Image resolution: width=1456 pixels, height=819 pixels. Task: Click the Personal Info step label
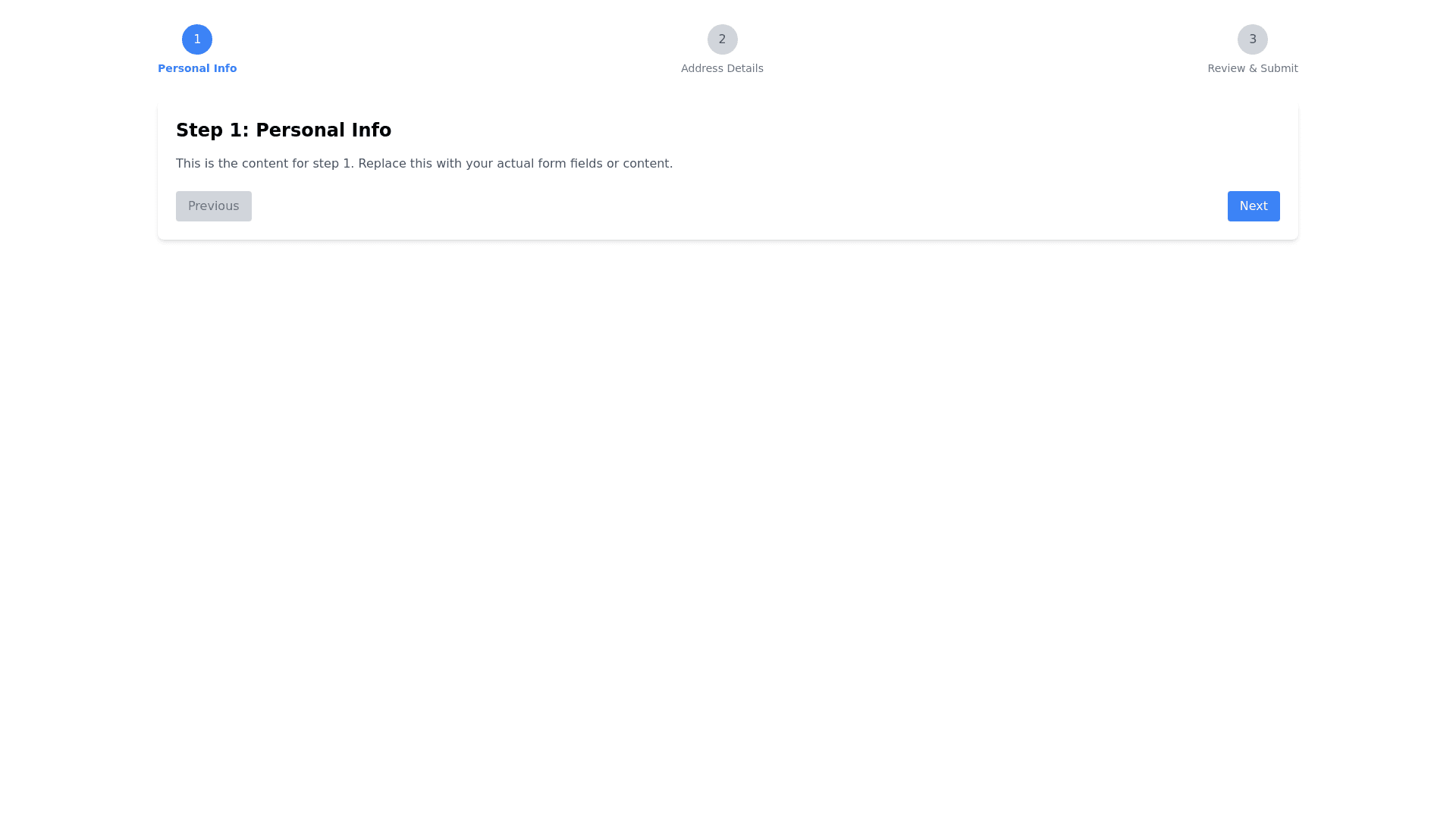point(197,68)
